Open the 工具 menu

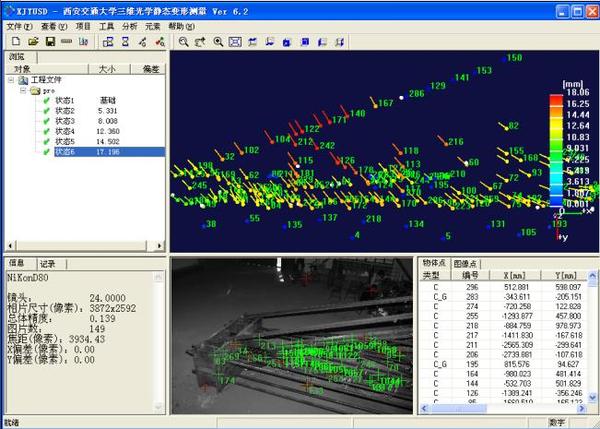[x=106, y=26]
